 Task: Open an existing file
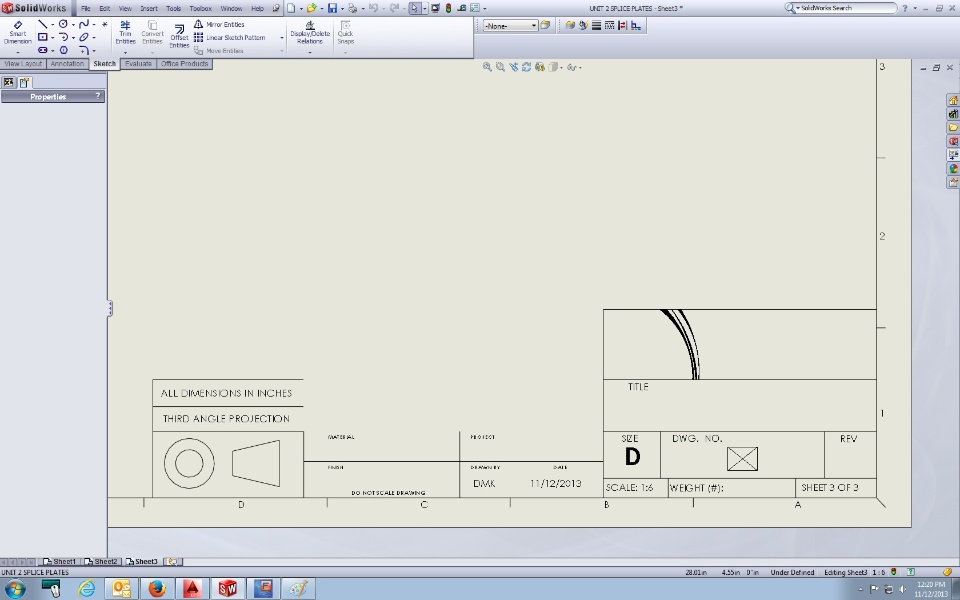pyautogui.click(x=312, y=8)
